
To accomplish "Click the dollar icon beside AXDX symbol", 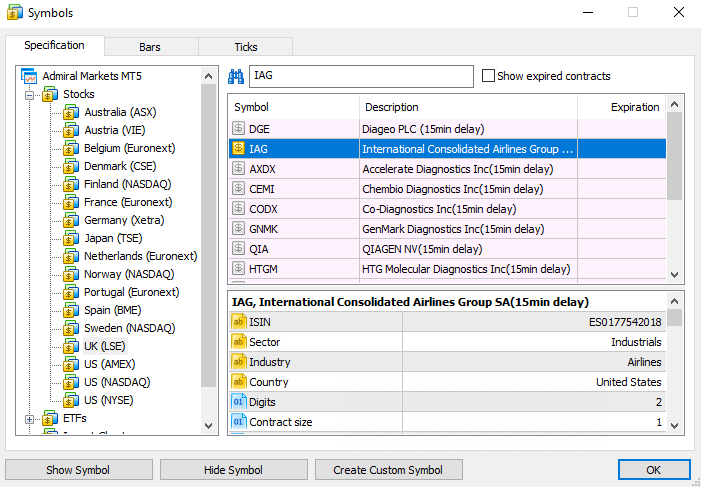I will point(239,169).
